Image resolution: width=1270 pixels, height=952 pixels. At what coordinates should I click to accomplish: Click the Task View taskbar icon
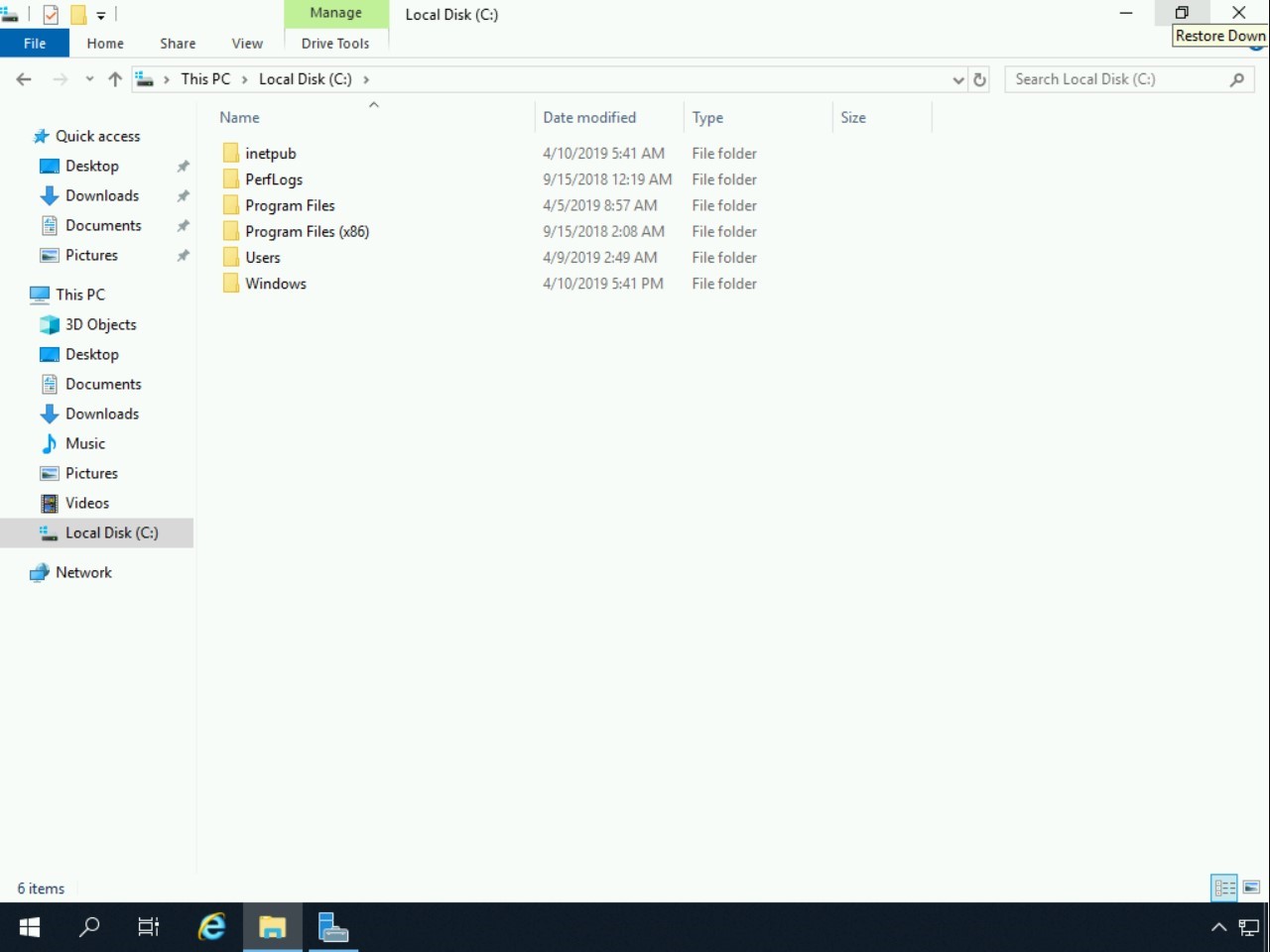point(149,927)
